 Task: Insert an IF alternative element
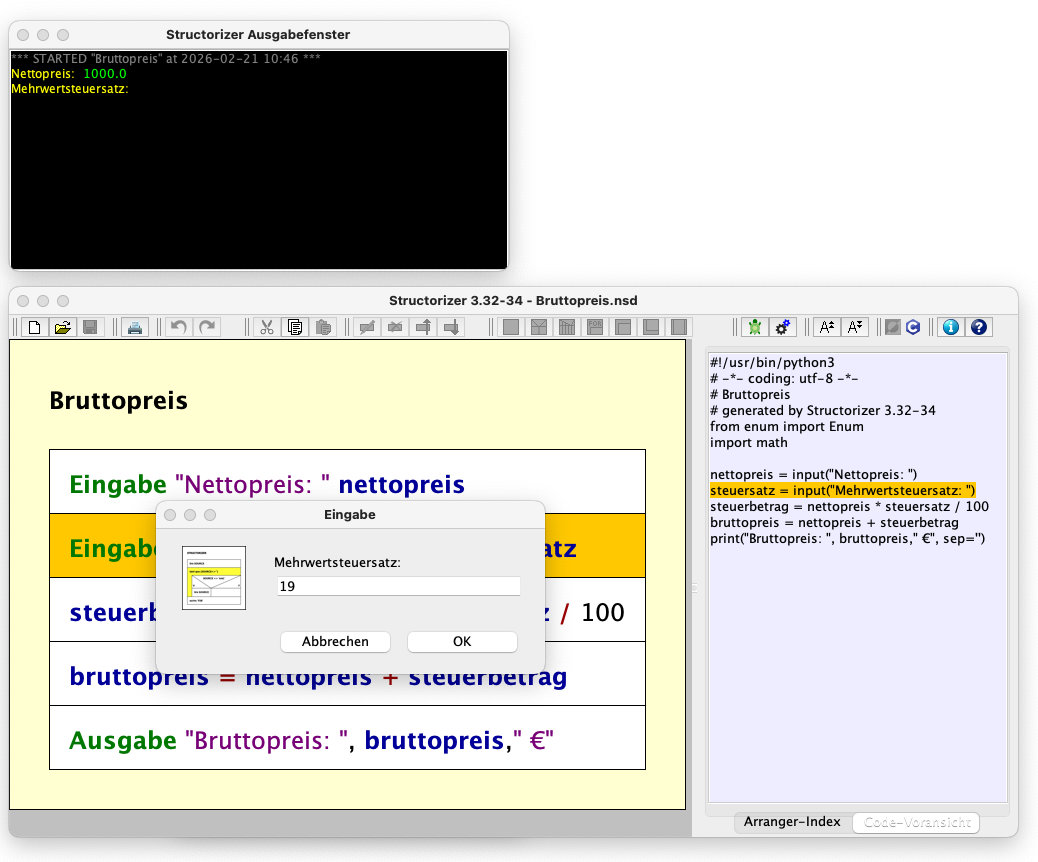click(540, 327)
